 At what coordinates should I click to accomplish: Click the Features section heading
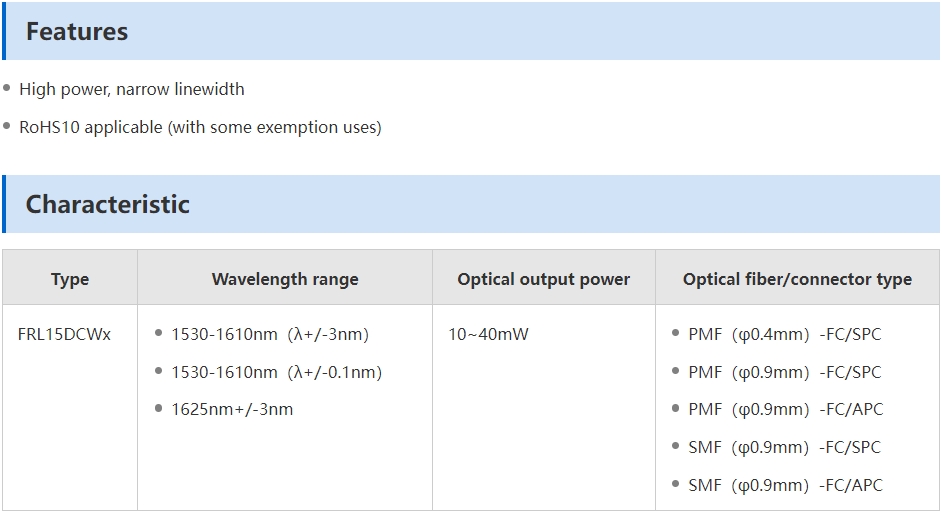(77, 31)
